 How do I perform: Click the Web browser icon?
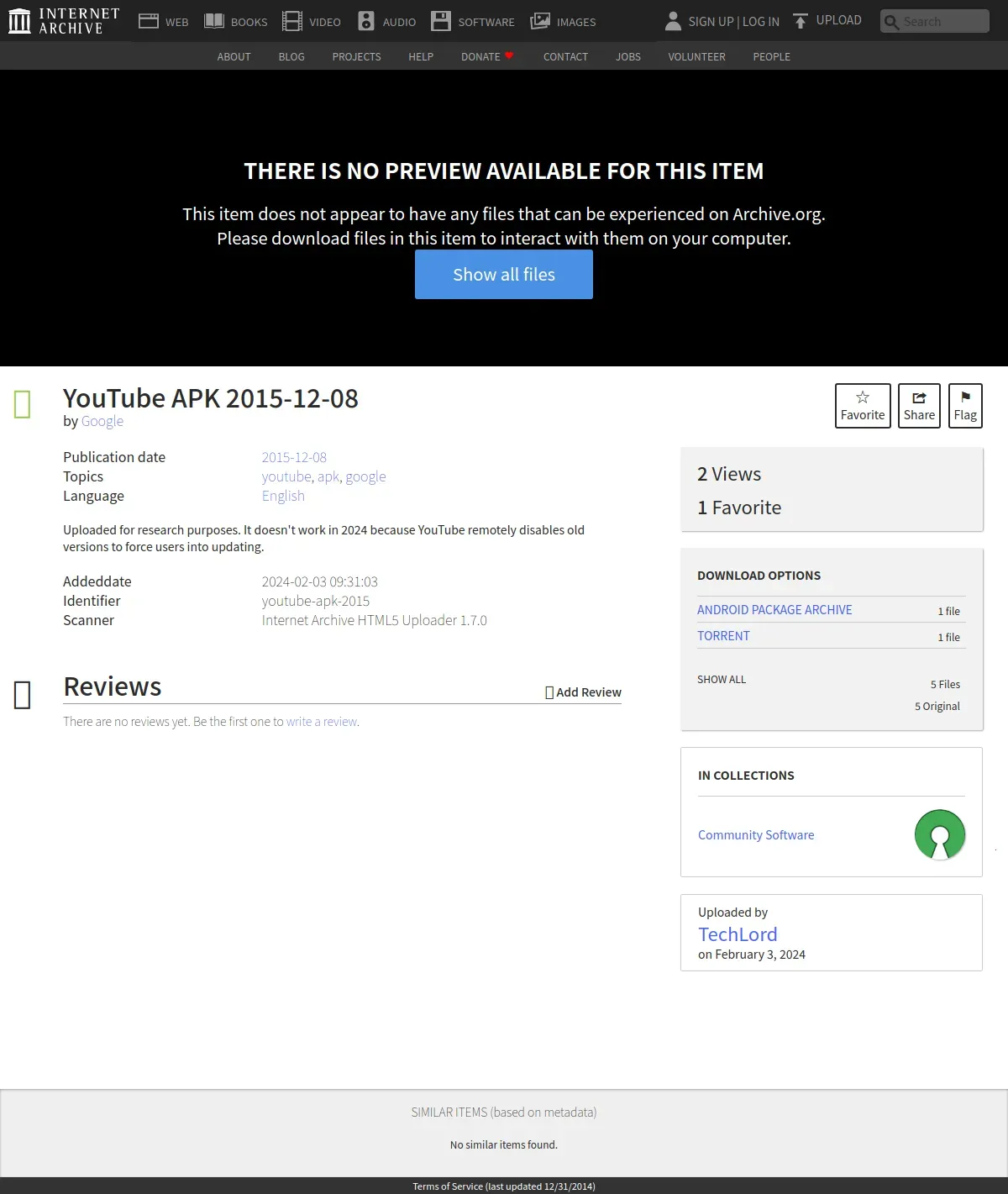coord(149,21)
